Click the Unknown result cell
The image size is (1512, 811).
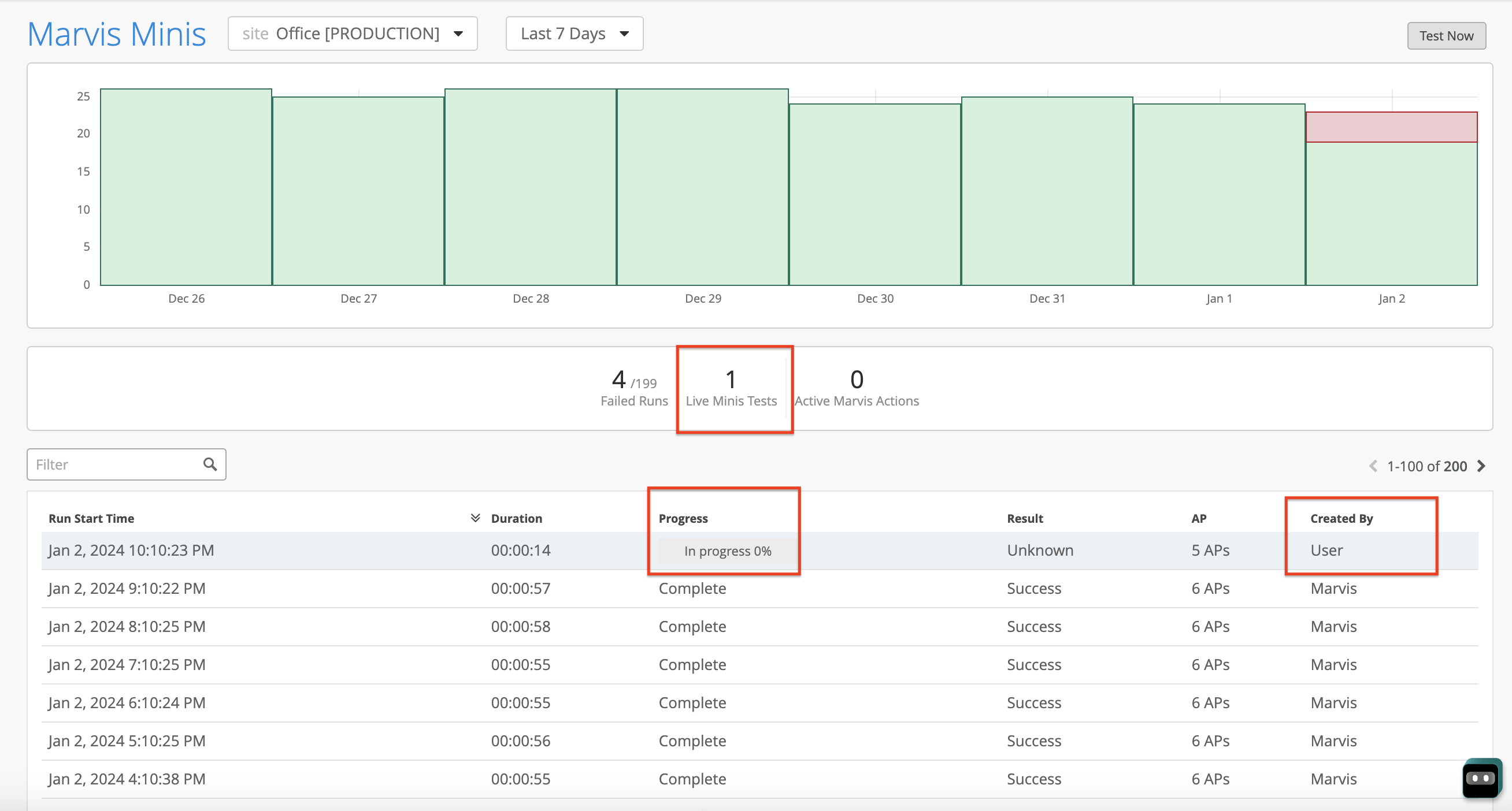(1040, 550)
